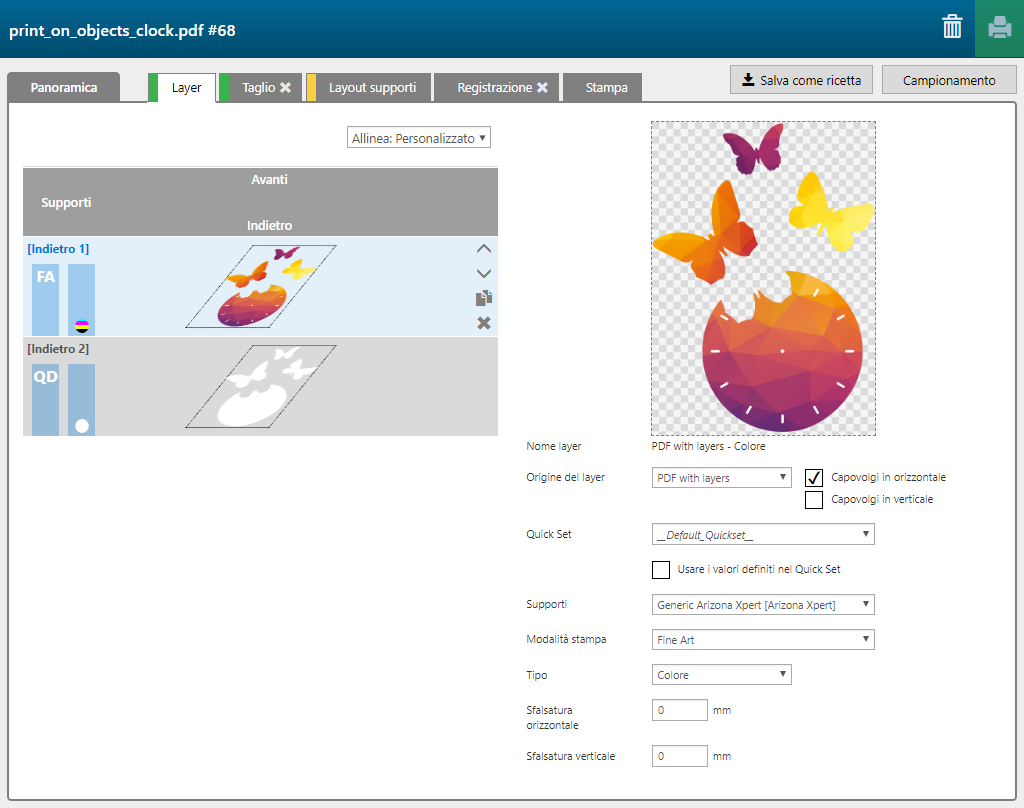The height and width of the screenshot is (808, 1024).
Task: Click the Sfalsatura verticale input field
Action: [679, 756]
